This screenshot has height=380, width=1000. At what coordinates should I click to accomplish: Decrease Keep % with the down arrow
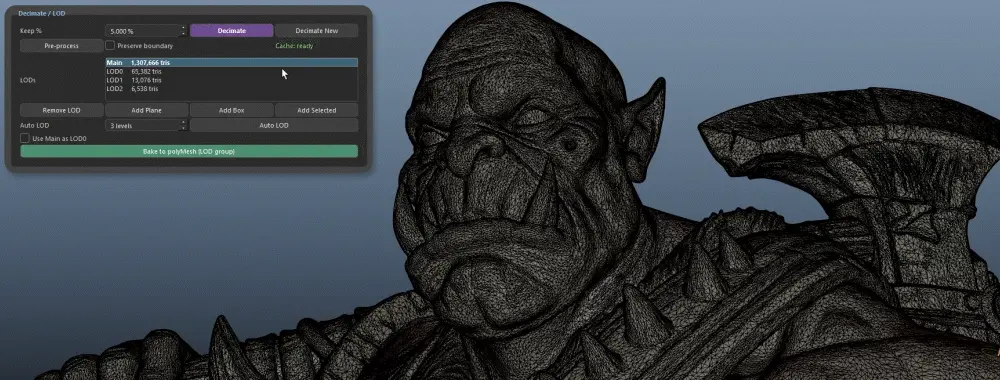pos(184,34)
